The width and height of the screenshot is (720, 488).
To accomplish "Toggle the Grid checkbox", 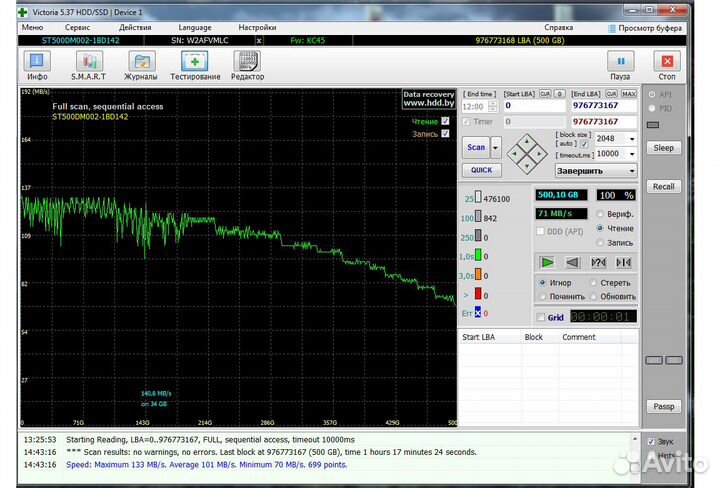I will [541, 318].
